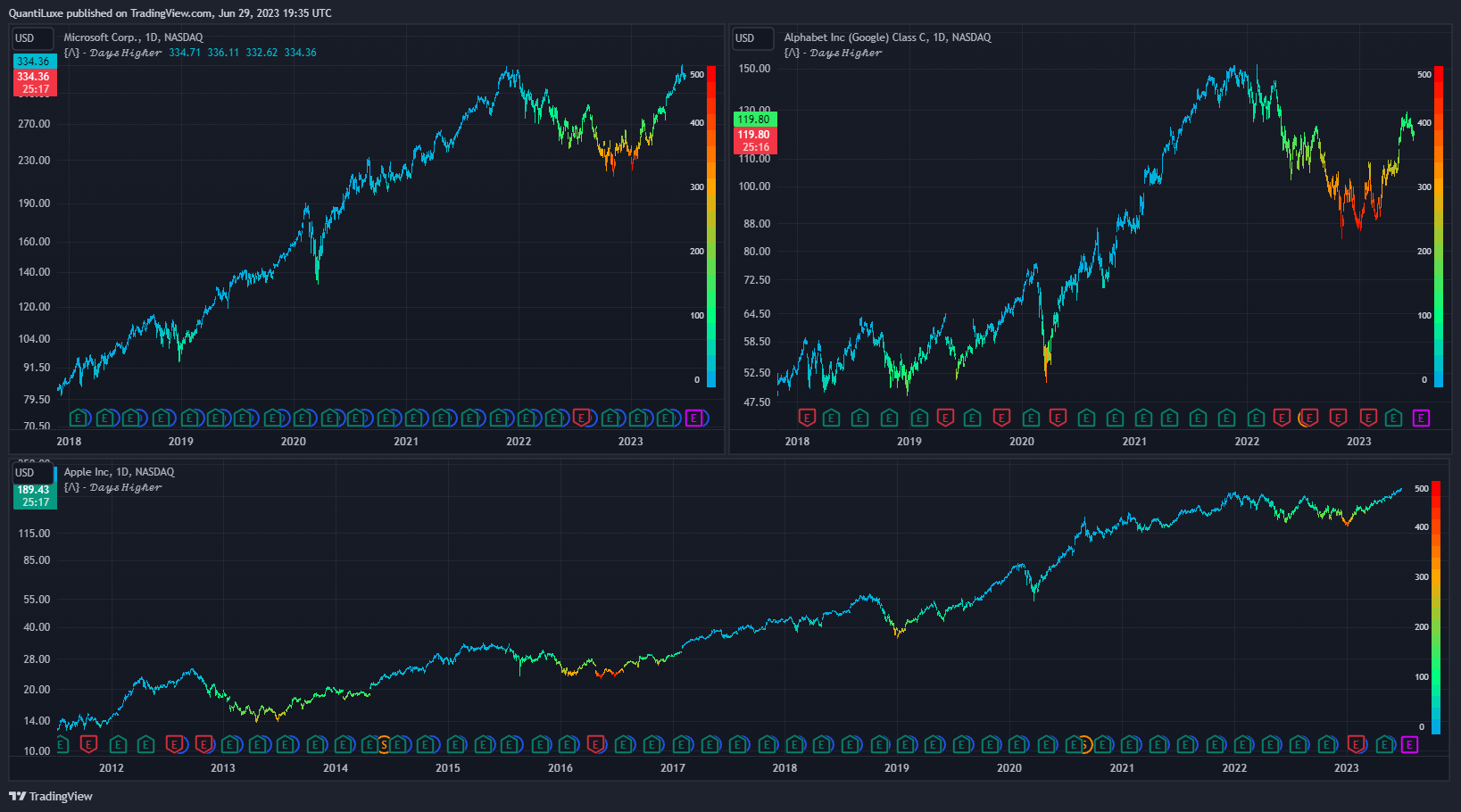
Task: Click the purple upcoming earnings marker on Alphabet chart
Action: pos(1421,418)
